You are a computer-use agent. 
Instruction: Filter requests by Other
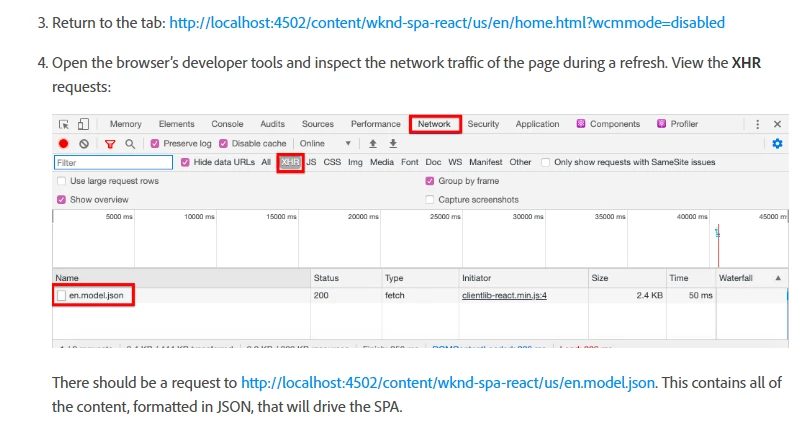(x=520, y=162)
